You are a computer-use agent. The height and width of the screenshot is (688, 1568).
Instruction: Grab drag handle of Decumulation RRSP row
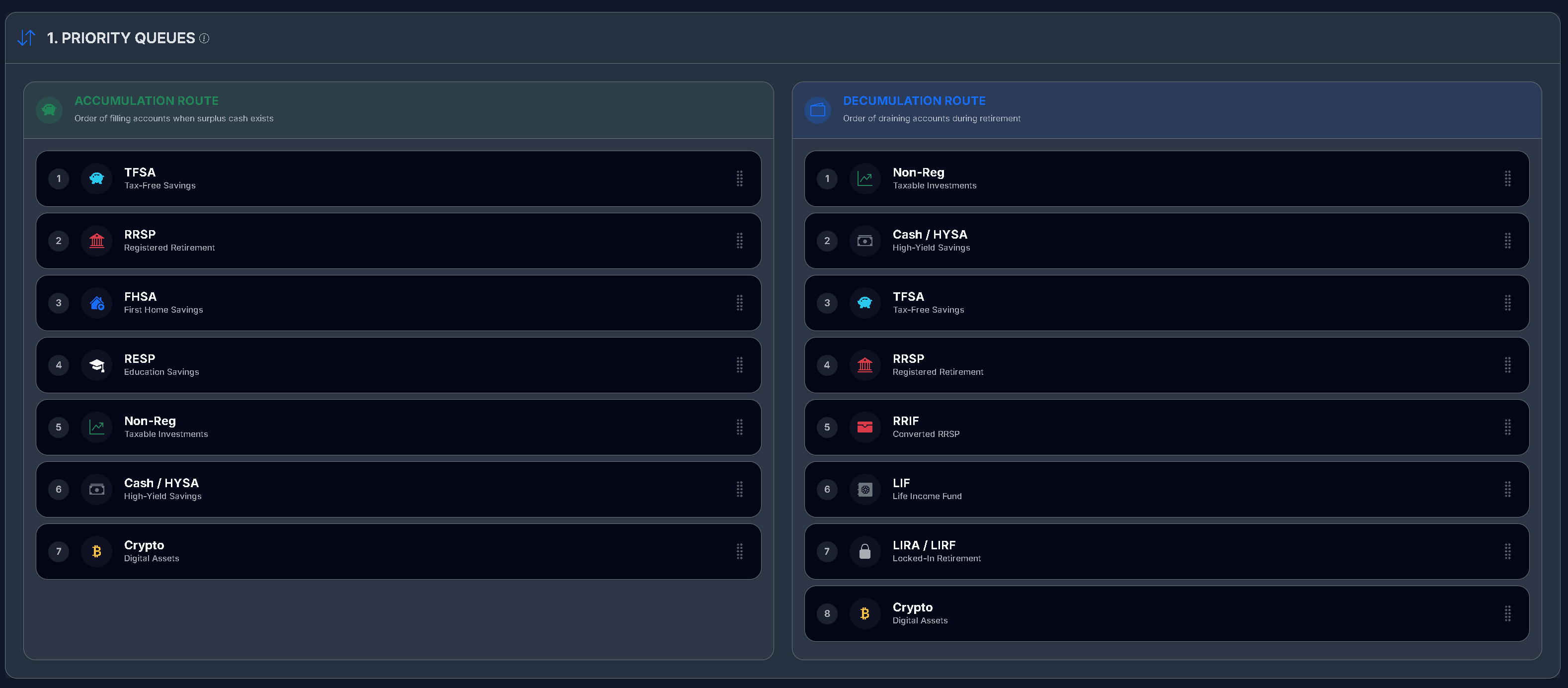coord(1508,365)
